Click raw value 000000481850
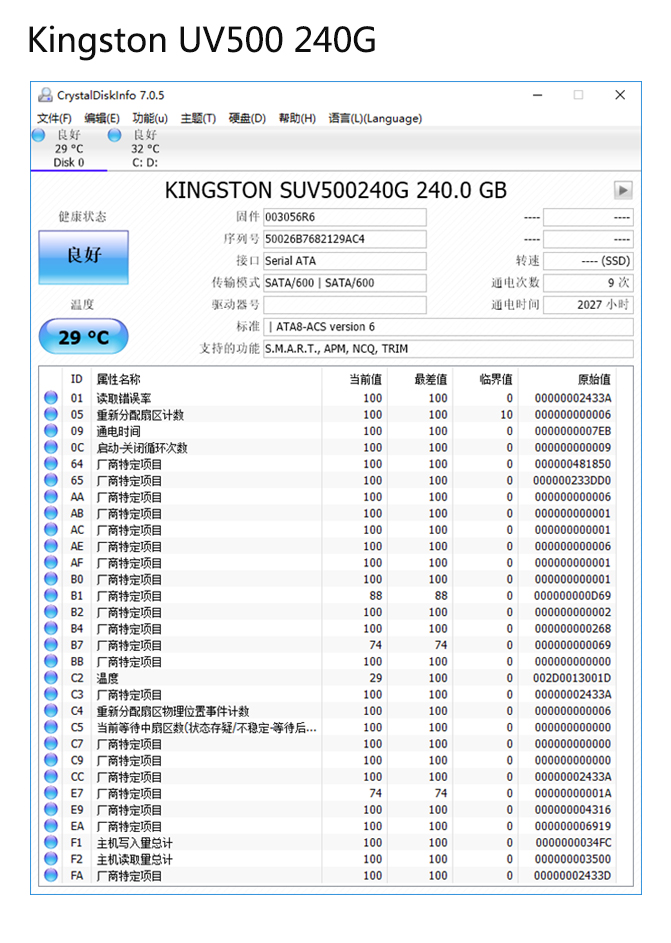Screen dimensions: 671x943 (572, 464)
